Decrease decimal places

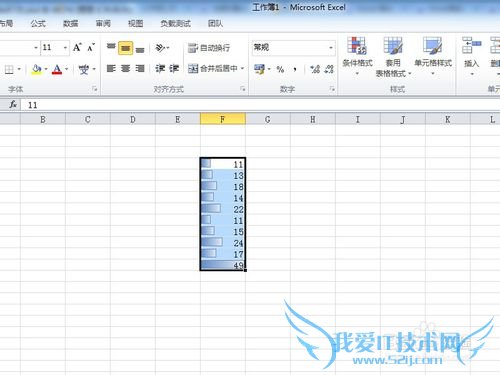[329, 69]
